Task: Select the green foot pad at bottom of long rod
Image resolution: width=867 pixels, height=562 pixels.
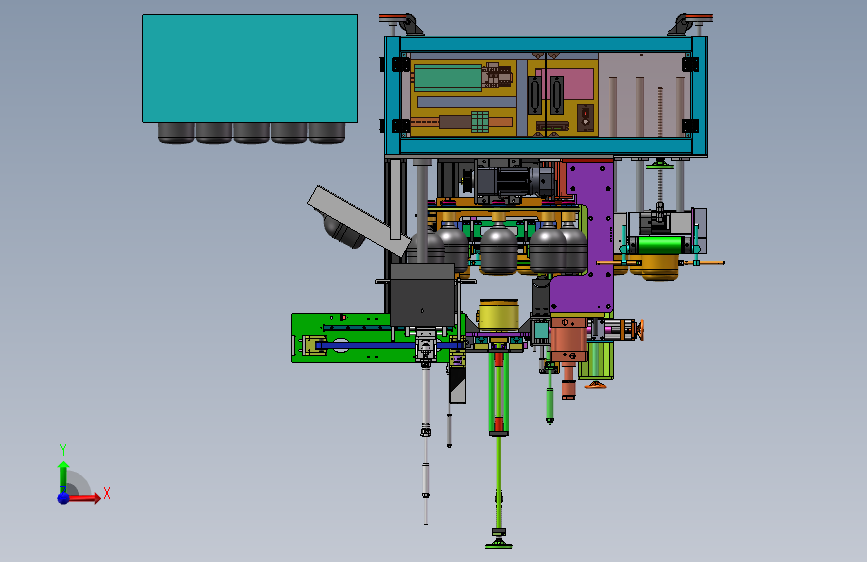Action: [x=499, y=542]
